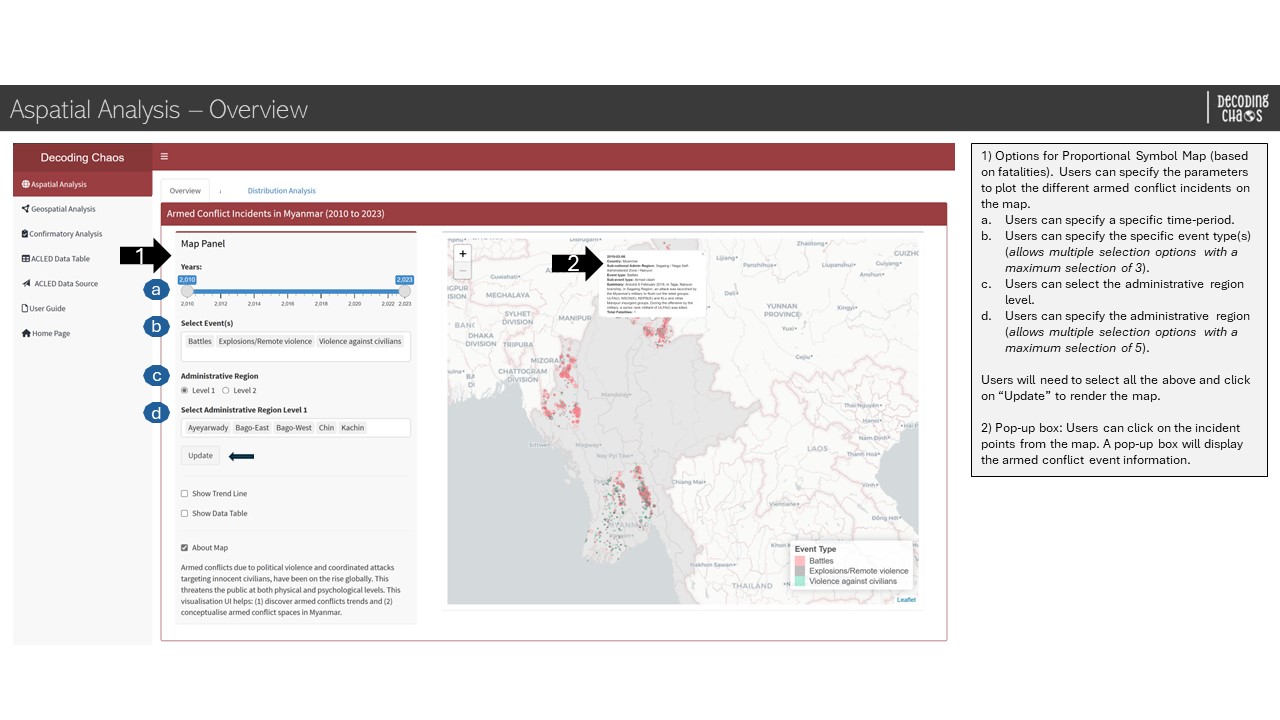This screenshot has height=720, width=1280.
Task: Open Geospatial Analysis in sidebar
Action: coord(63,209)
